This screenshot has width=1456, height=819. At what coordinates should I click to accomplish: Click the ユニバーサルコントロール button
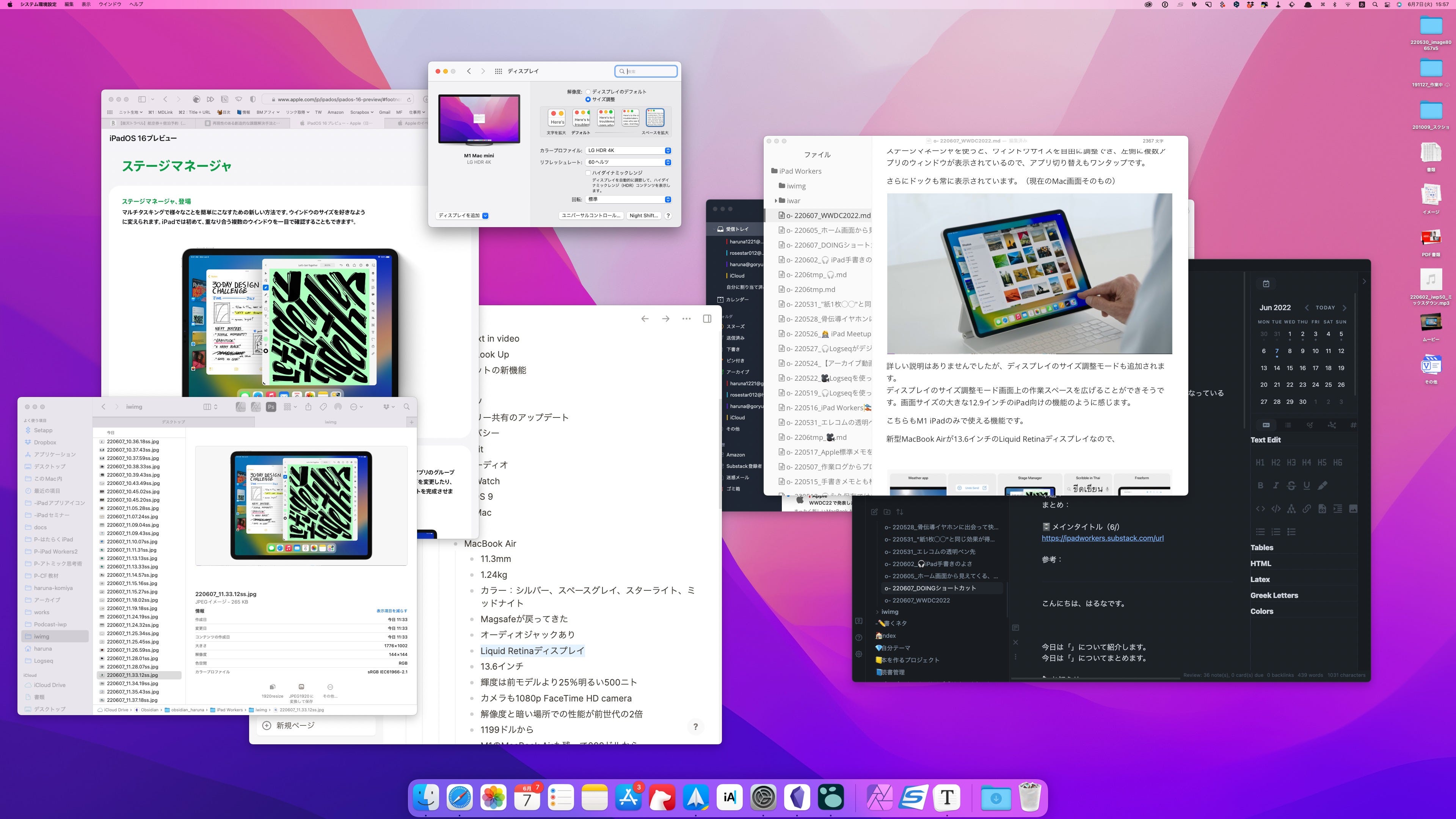[591, 215]
